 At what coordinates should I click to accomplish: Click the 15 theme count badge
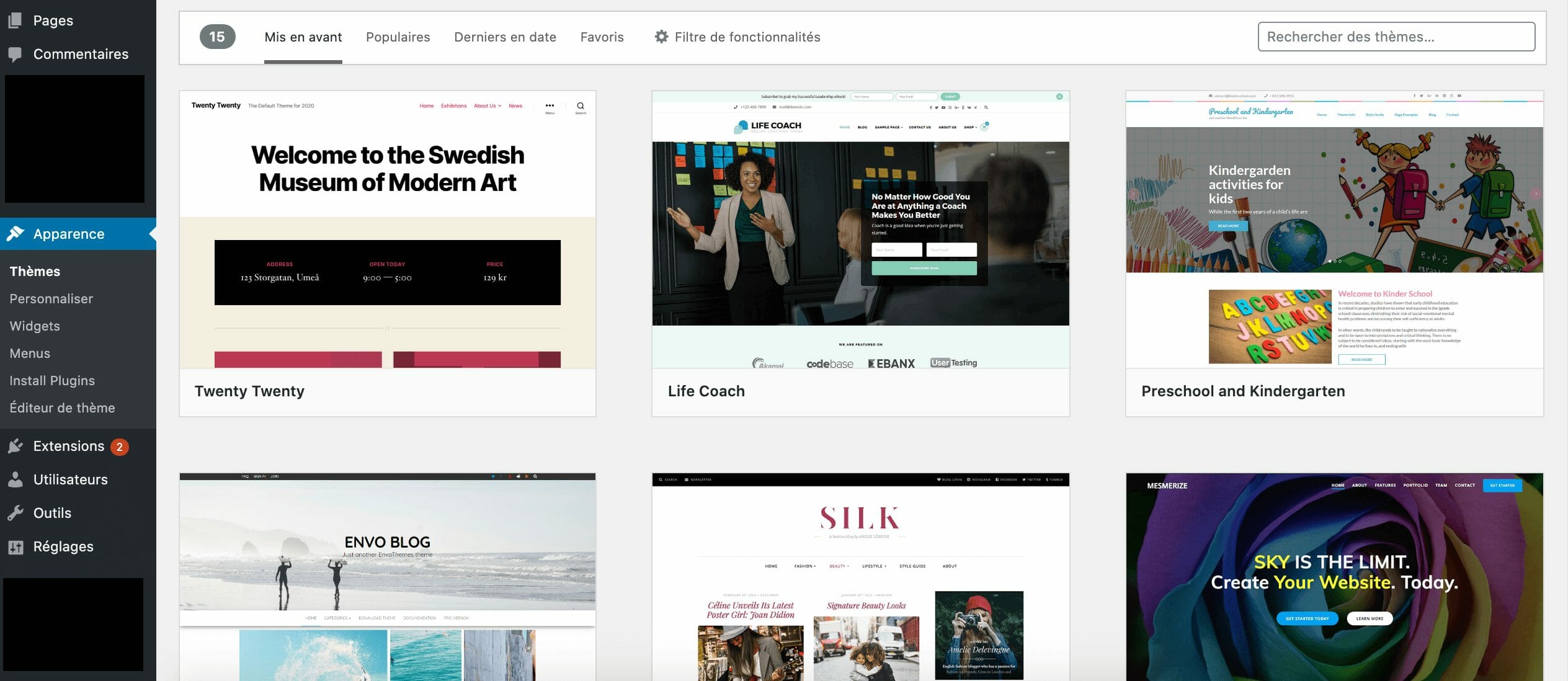point(217,37)
